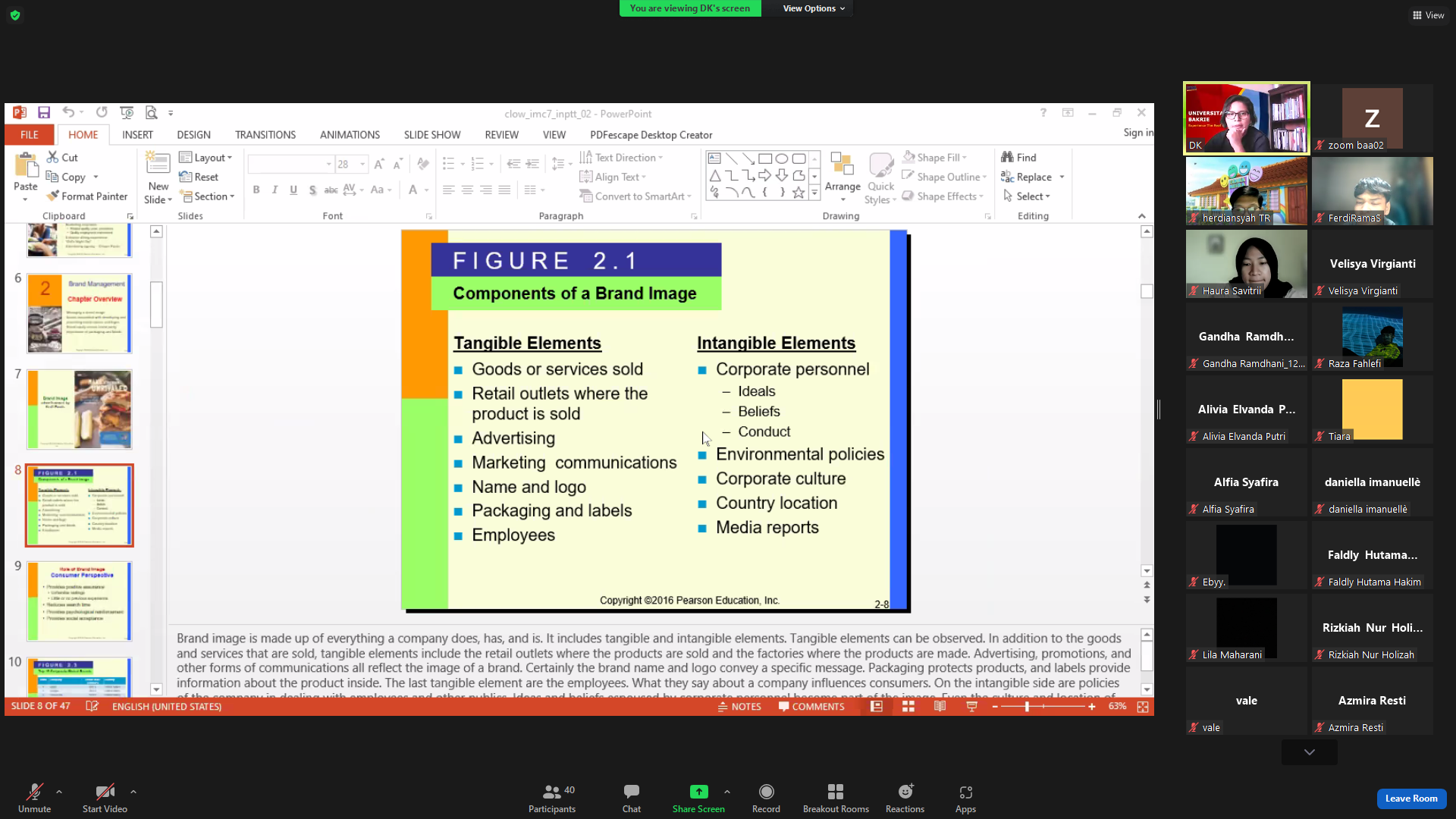Viewport: 1456px width, 819px height.
Task: Switch to the DESIGN tab
Action: click(x=194, y=134)
